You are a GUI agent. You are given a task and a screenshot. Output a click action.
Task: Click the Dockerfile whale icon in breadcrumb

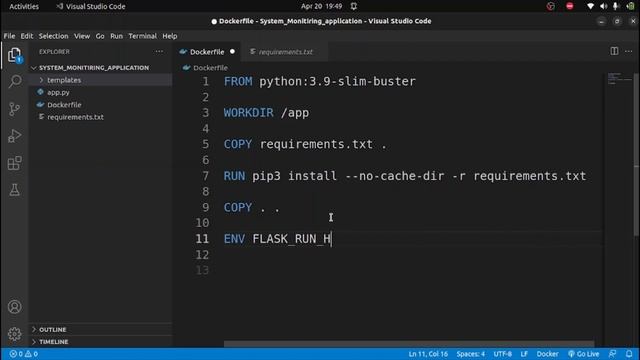(187, 68)
